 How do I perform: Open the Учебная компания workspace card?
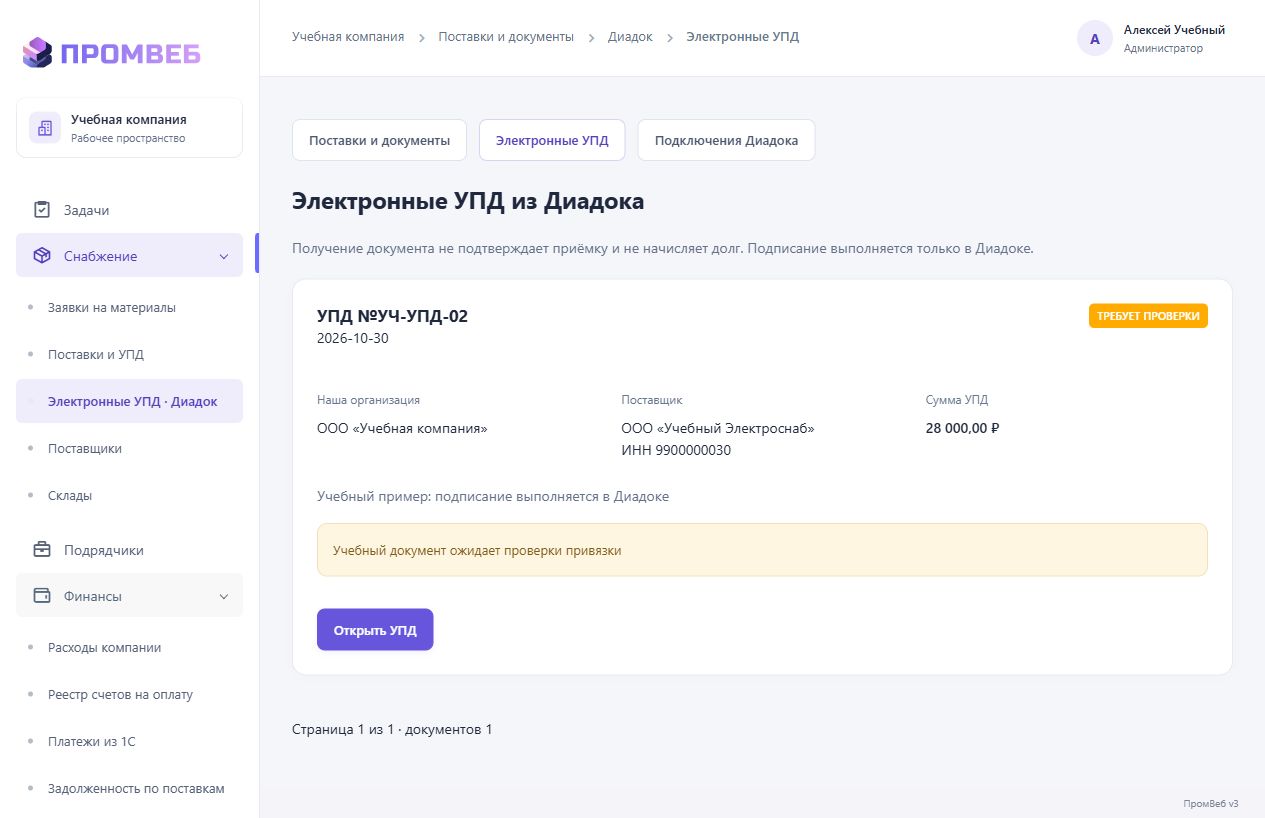coord(129,128)
